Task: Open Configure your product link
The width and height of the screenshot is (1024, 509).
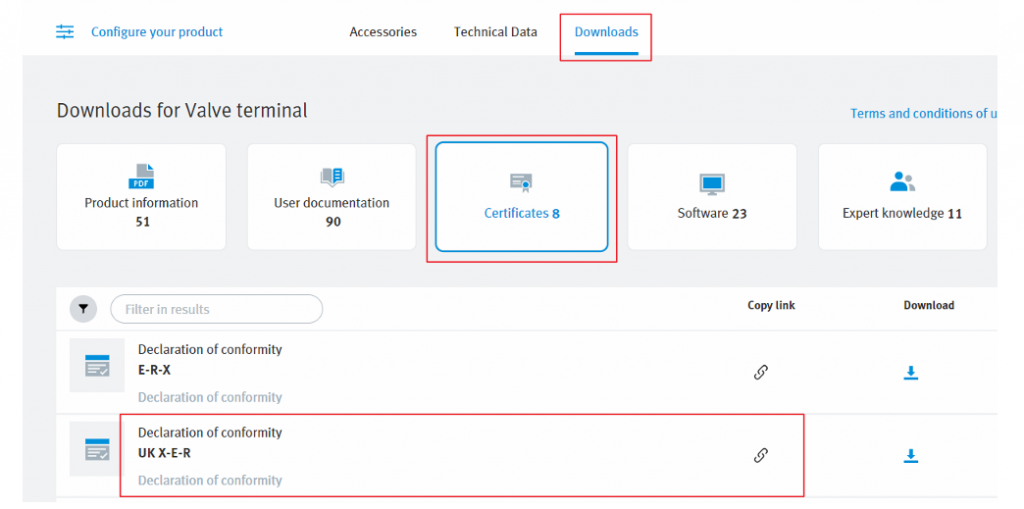Action: click(157, 32)
